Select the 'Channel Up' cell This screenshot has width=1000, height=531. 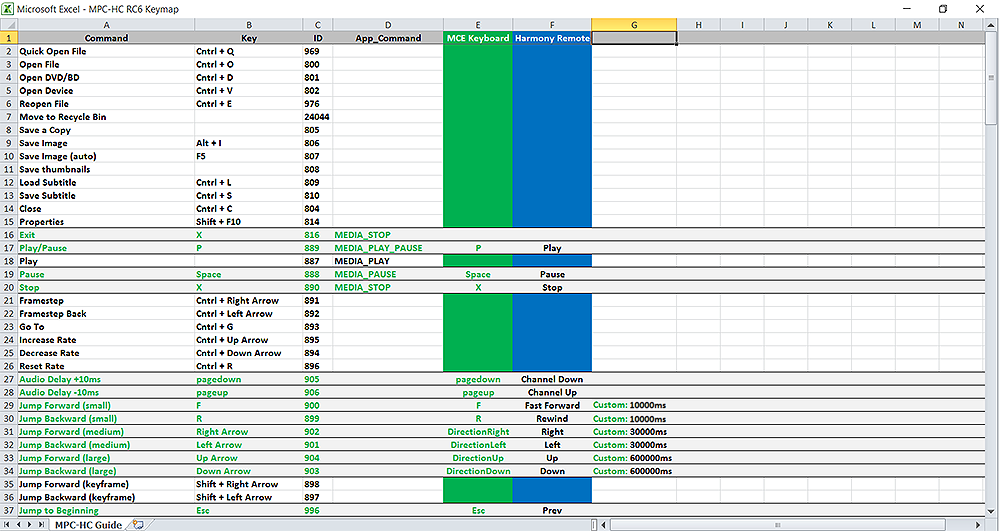552,393
